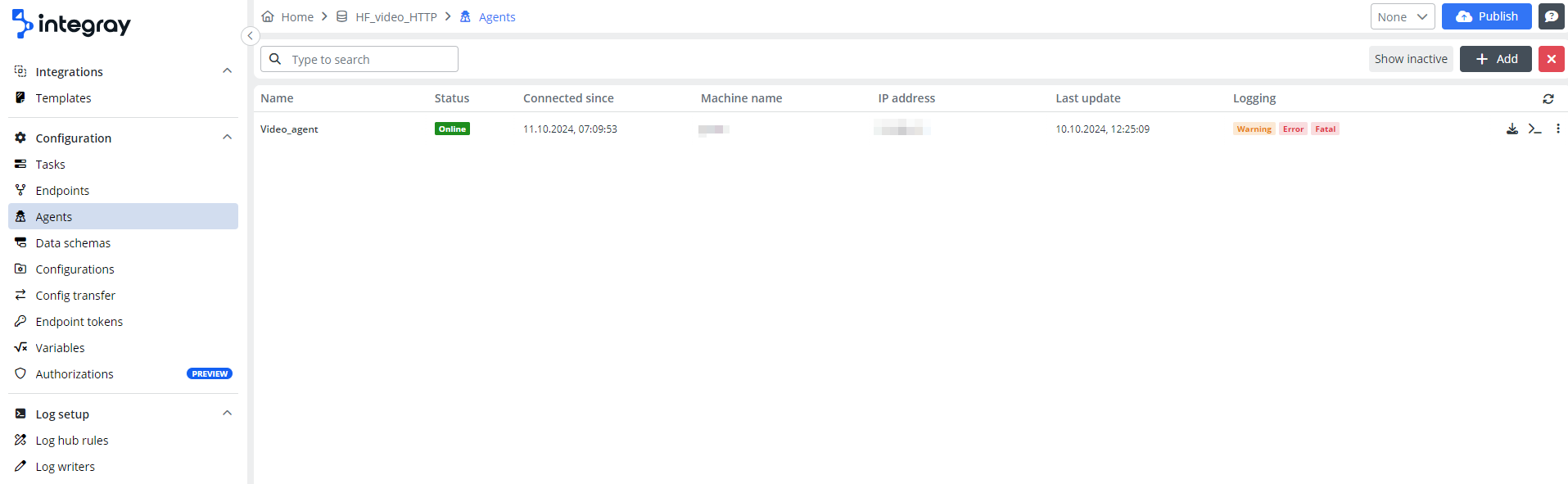1568x484 pixels.
Task: Toggle the Fatal logging level tag
Action: click(1325, 129)
